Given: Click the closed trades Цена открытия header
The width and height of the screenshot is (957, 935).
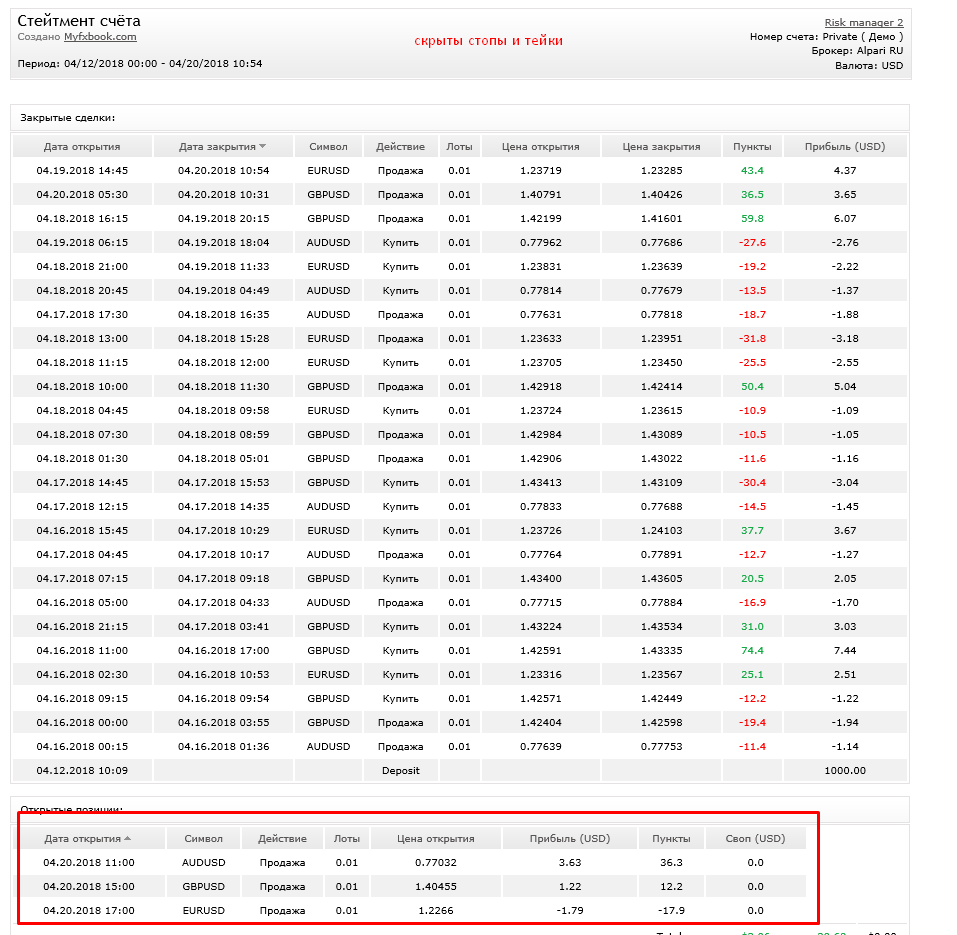Looking at the screenshot, I should click(541, 146).
